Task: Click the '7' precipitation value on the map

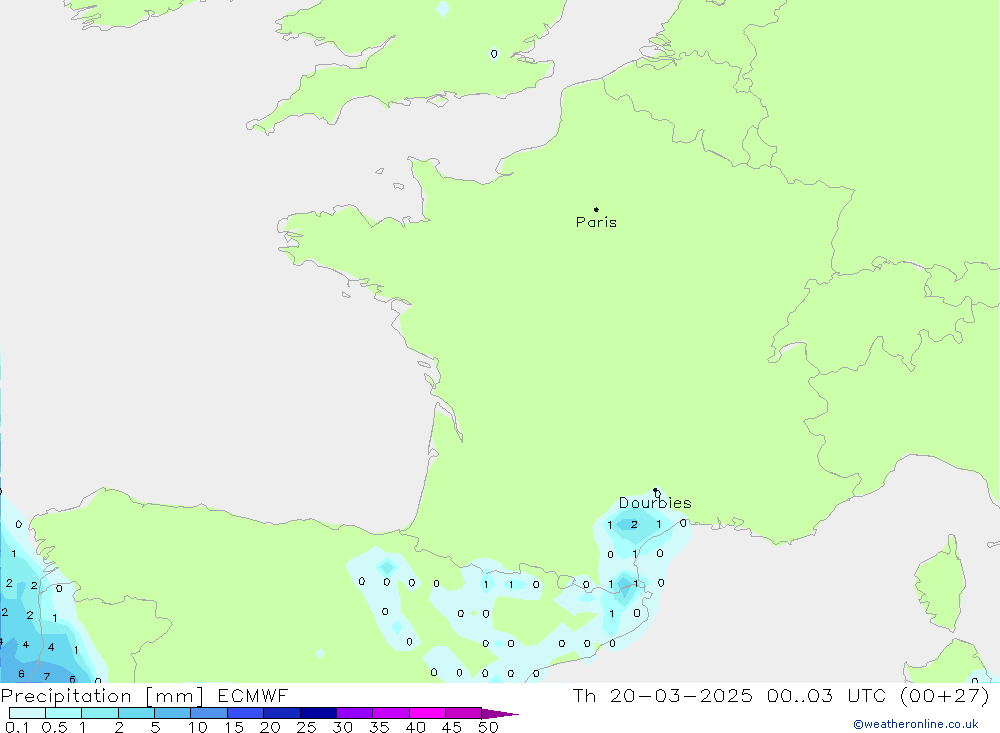Action: [x=47, y=676]
